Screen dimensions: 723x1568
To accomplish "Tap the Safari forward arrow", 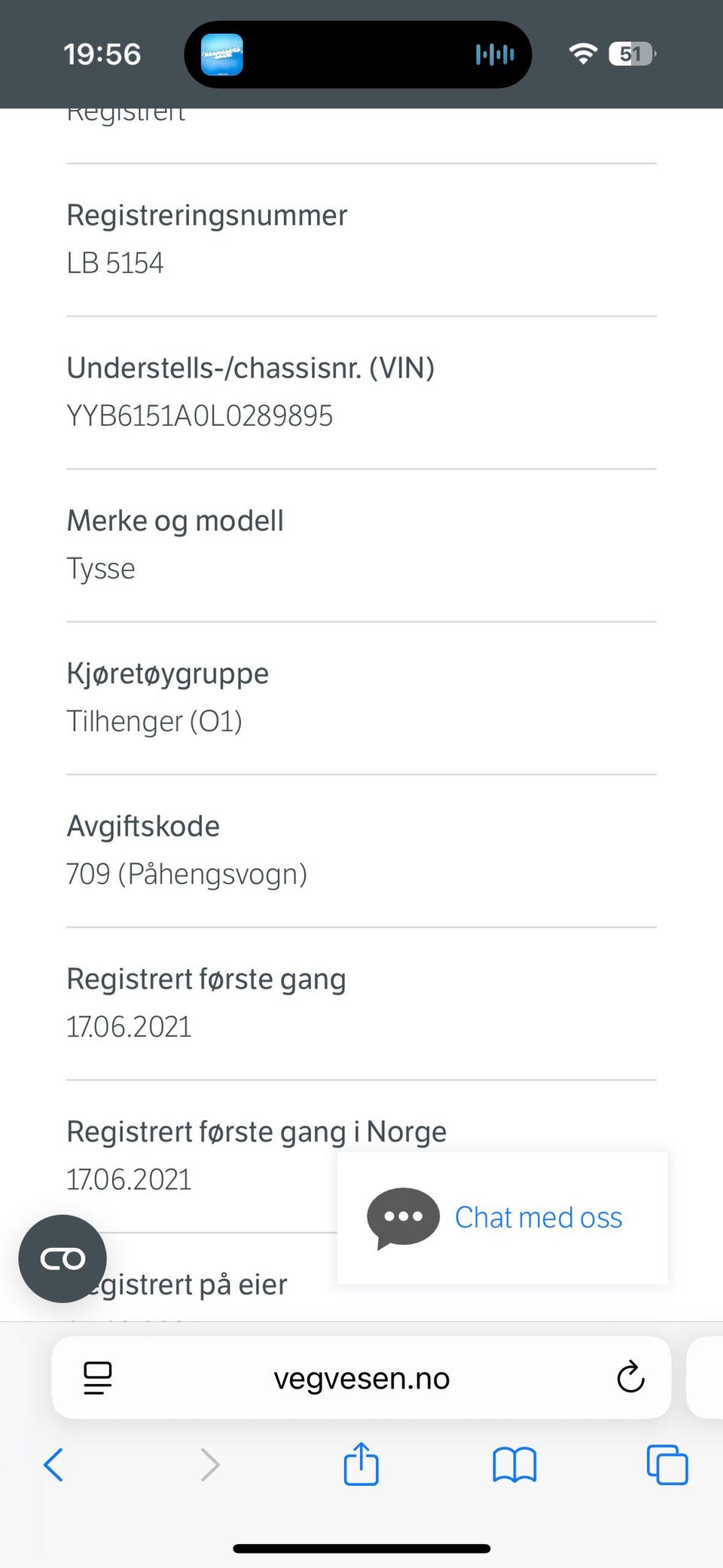I will pos(210,1465).
